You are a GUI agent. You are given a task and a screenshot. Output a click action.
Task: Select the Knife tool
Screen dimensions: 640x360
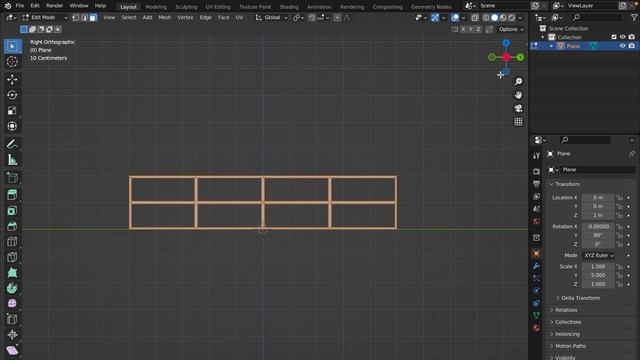pyautogui.click(x=12, y=257)
